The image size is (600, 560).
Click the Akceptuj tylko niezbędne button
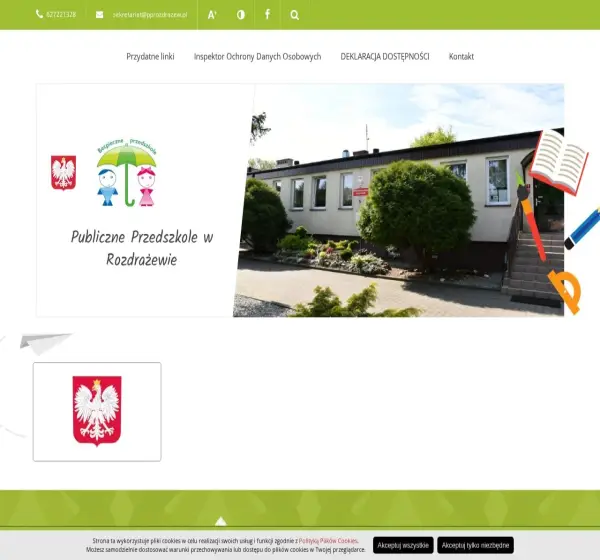pos(475,545)
